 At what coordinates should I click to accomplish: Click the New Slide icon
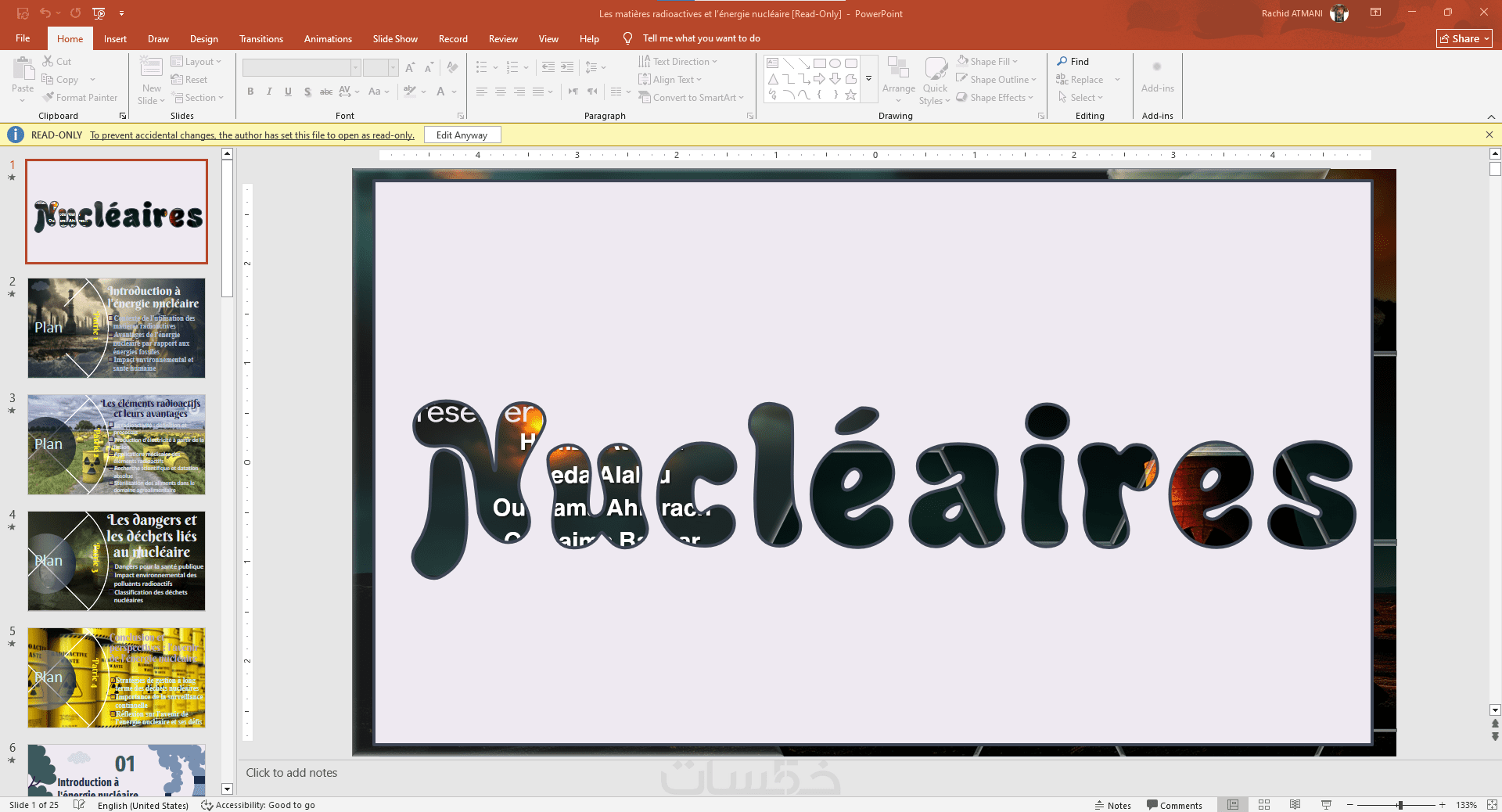(151, 67)
